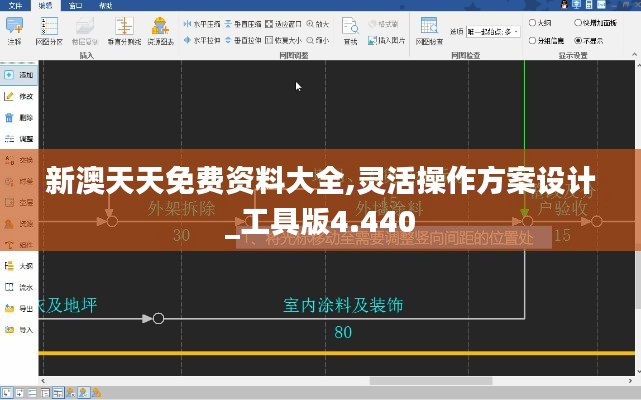Click the monitor icon beside the penguin

576,4
